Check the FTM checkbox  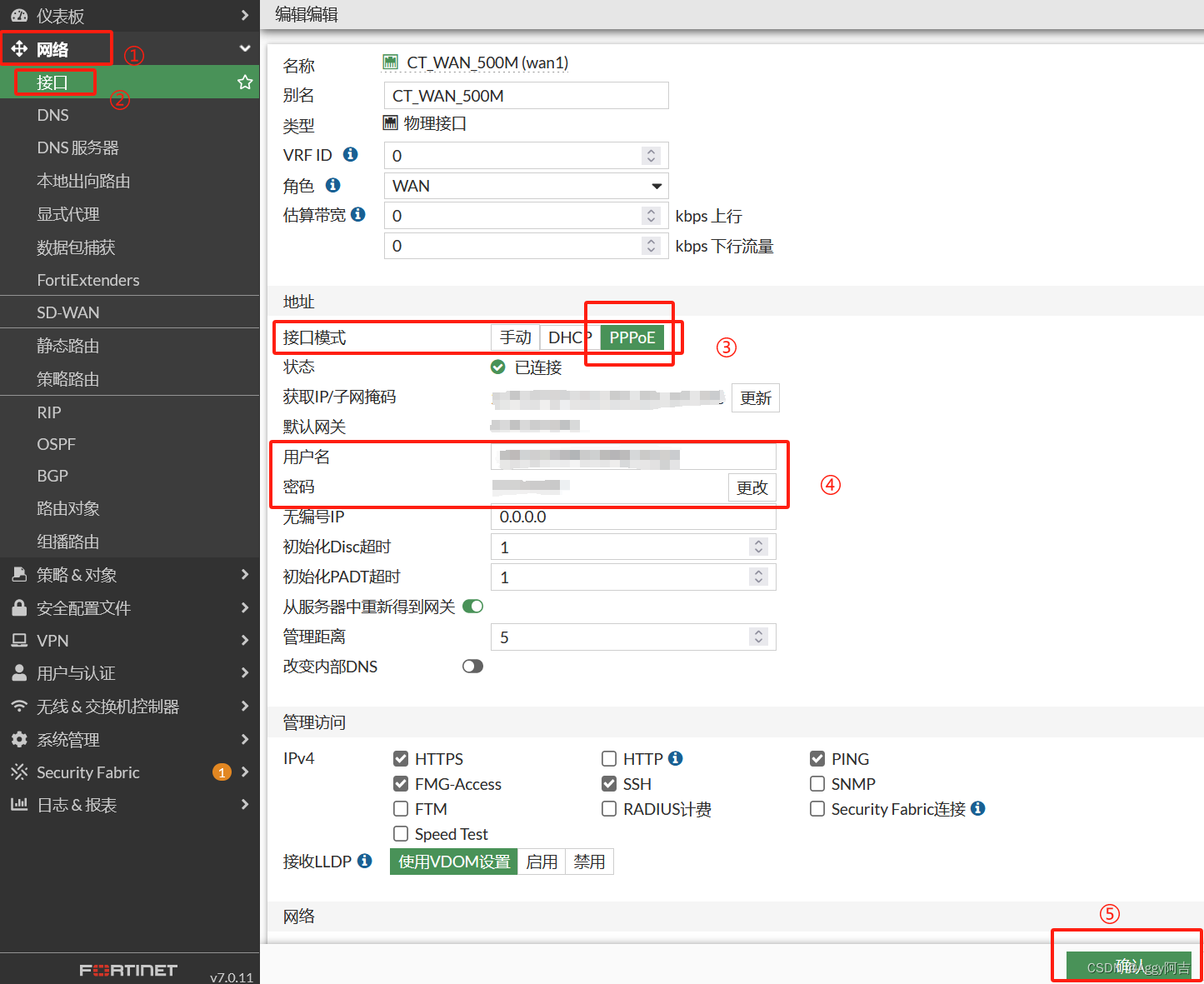pos(401,808)
